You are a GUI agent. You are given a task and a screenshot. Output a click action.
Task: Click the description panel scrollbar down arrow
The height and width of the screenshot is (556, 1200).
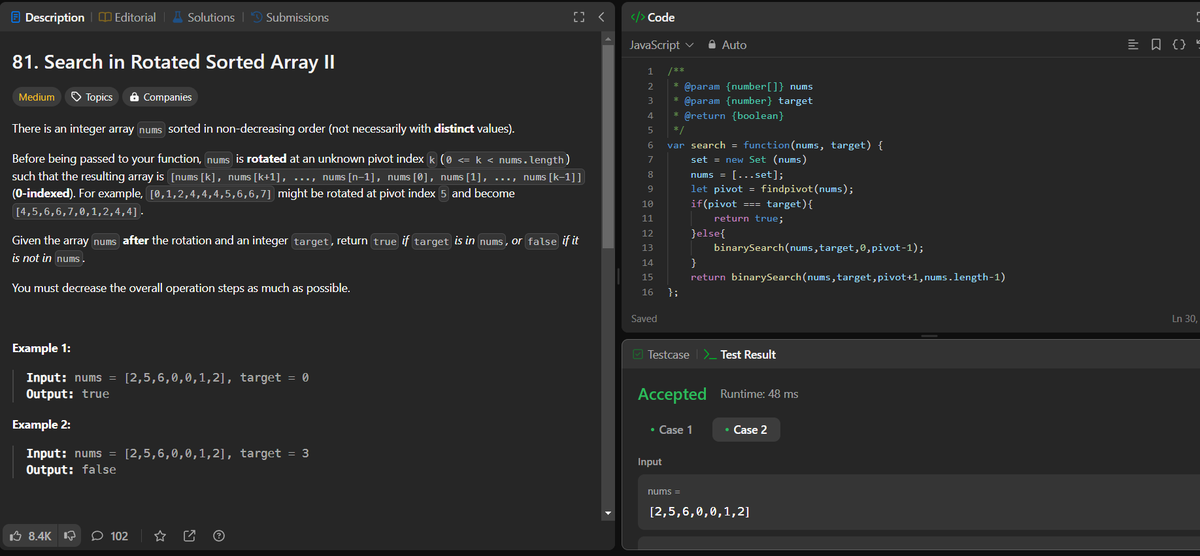click(x=606, y=514)
